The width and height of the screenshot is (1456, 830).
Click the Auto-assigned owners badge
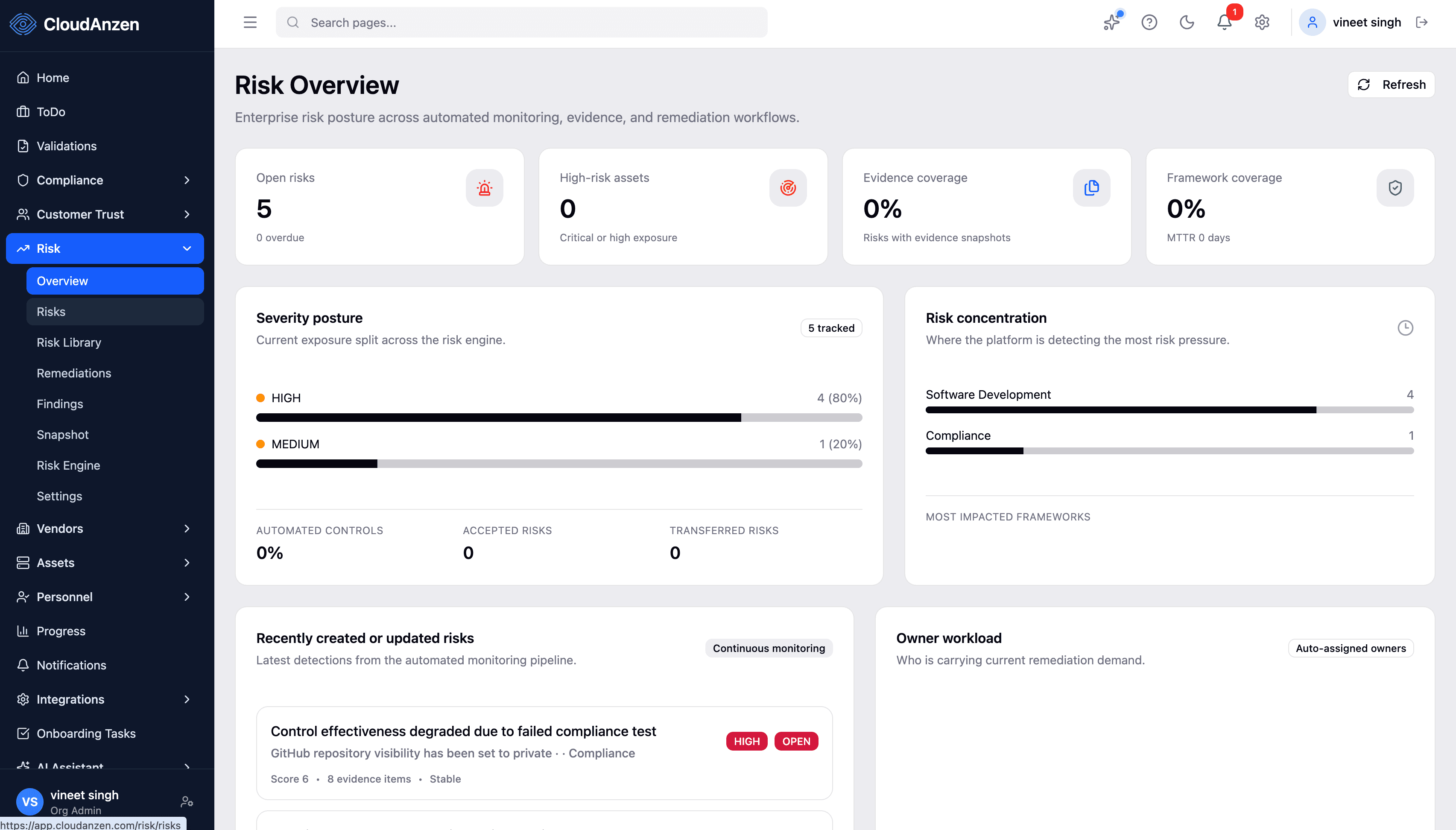coord(1351,648)
